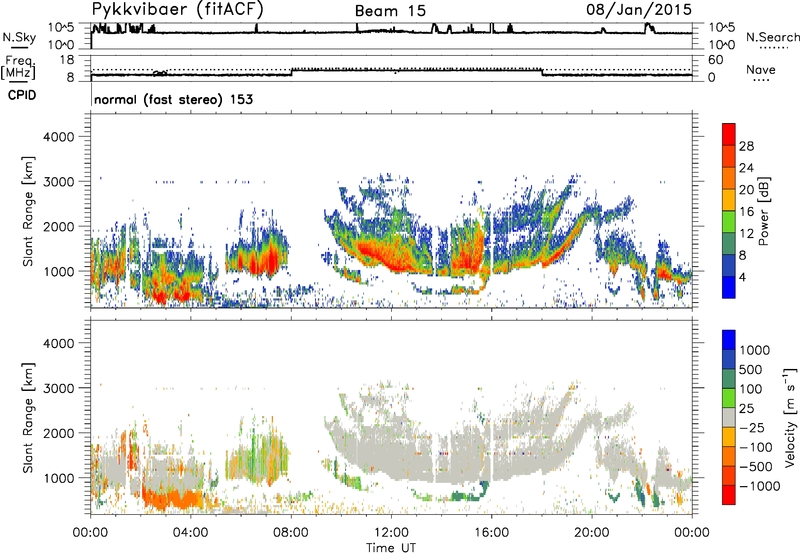Screen dimensions: 800x554
Task: Click the 28 tick on power colorbar
Action: (x=746, y=146)
